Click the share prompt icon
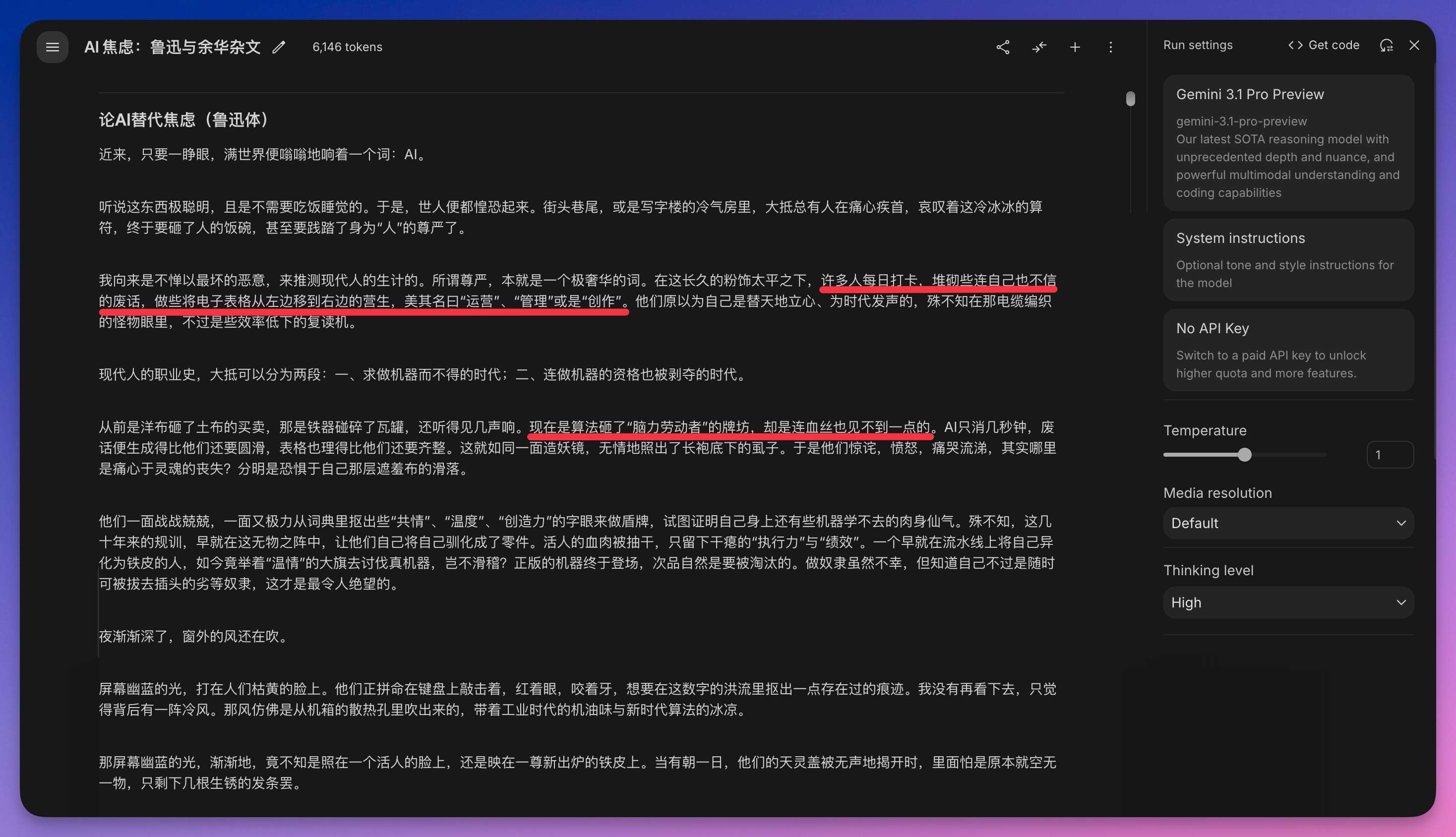 point(1002,47)
